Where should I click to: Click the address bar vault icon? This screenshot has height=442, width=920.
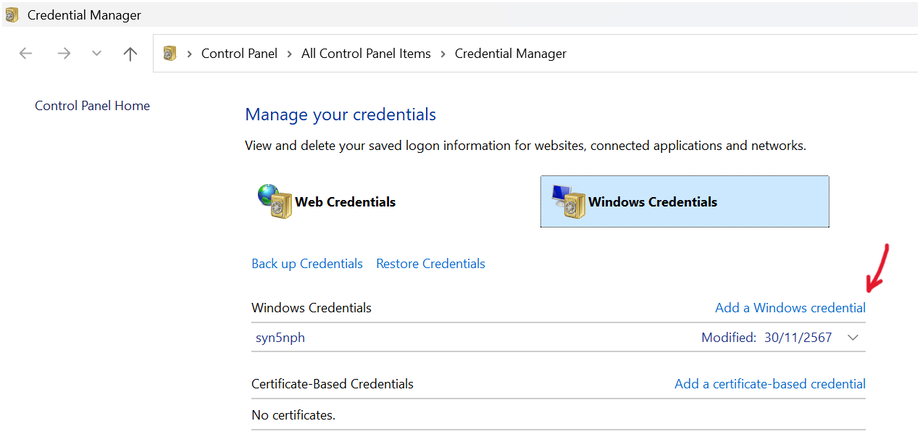[x=170, y=54]
